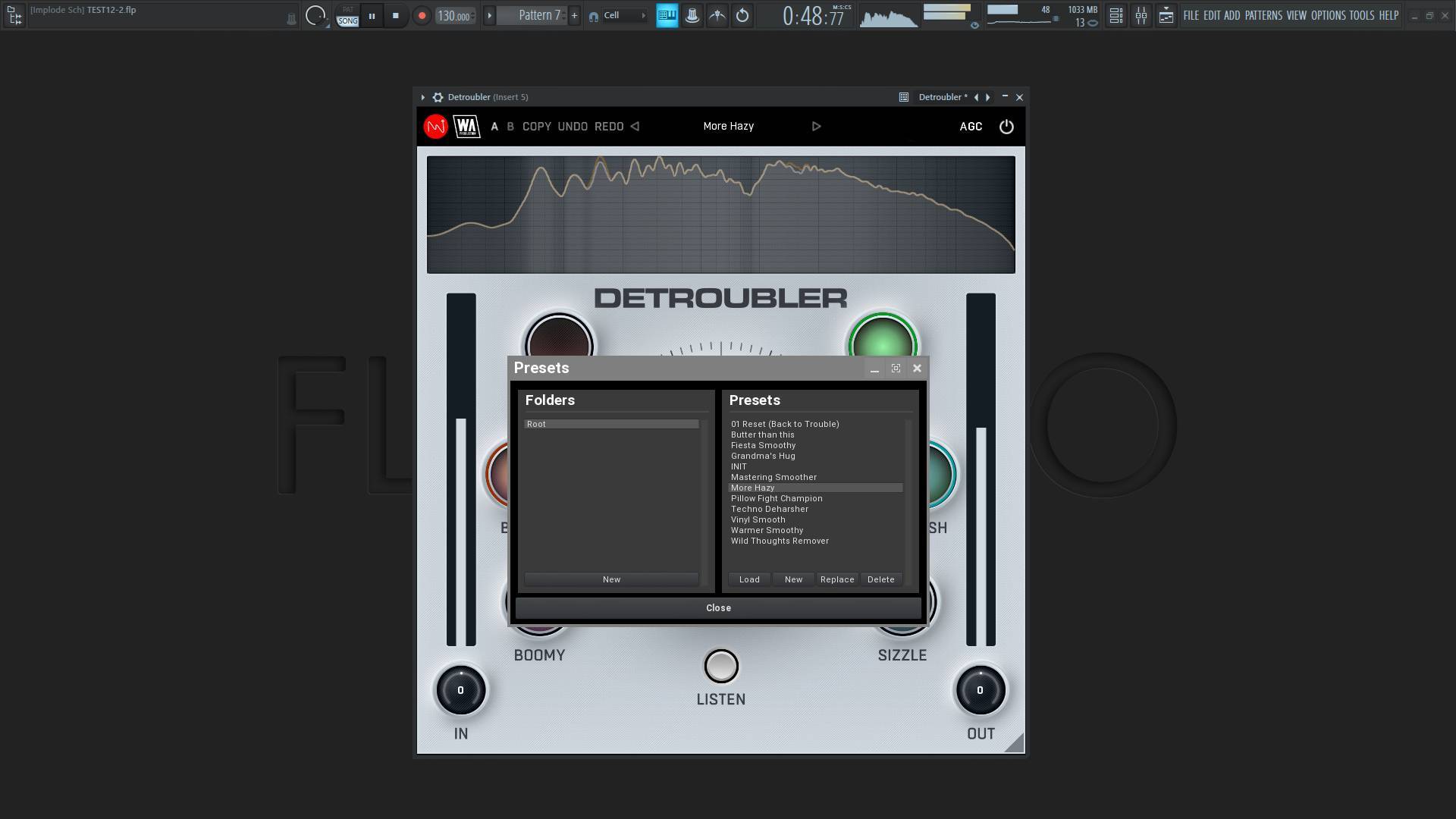Click the 130.000 tempo field
Viewport: 1456px width, 819px height.
tap(455, 15)
